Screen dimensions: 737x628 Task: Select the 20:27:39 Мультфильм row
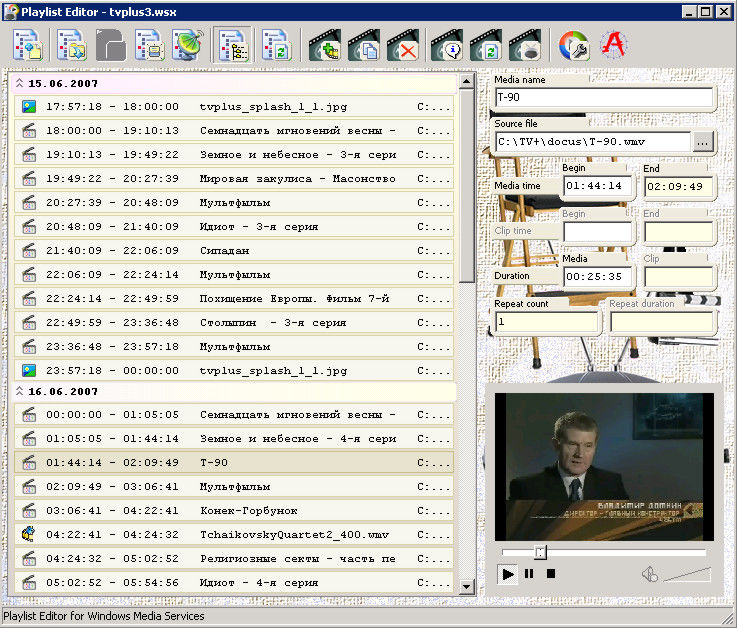[x=234, y=203]
